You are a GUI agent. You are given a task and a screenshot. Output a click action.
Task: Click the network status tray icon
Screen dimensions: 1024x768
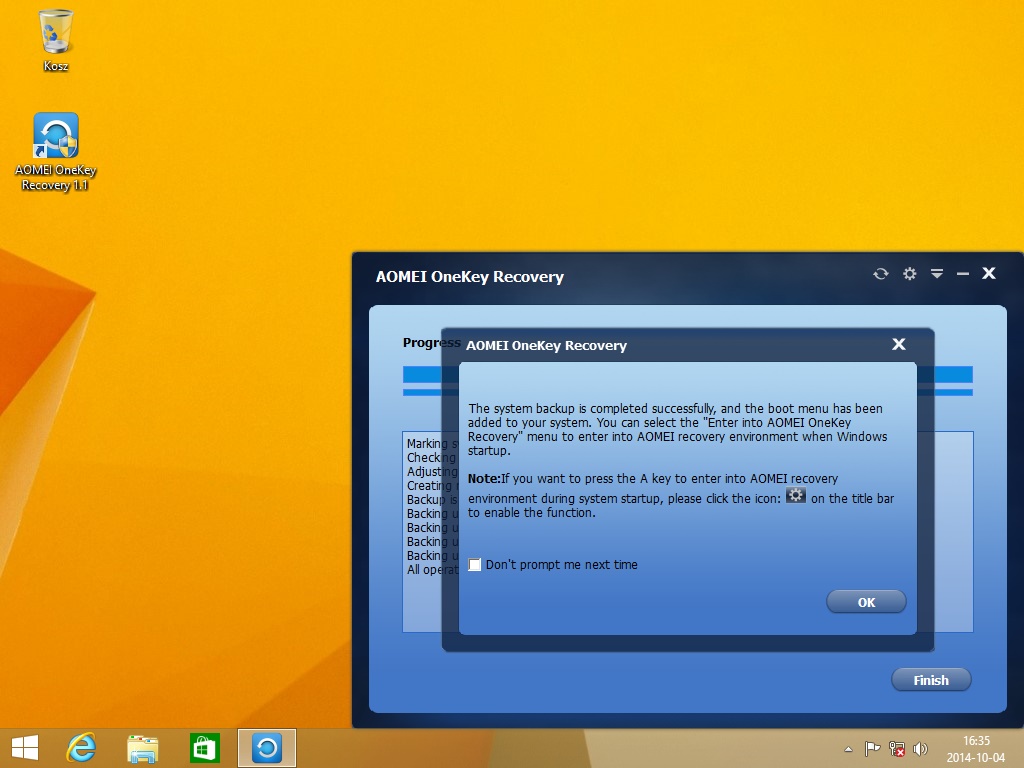pos(897,749)
